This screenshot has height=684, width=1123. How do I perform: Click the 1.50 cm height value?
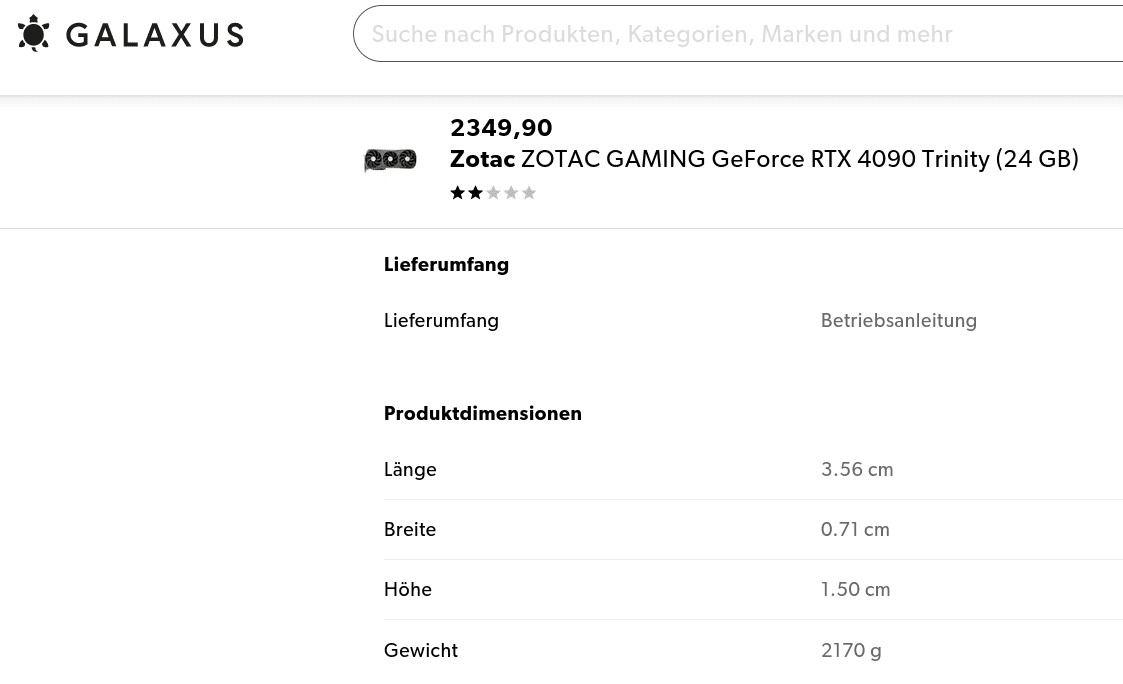[x=855, y=590]
